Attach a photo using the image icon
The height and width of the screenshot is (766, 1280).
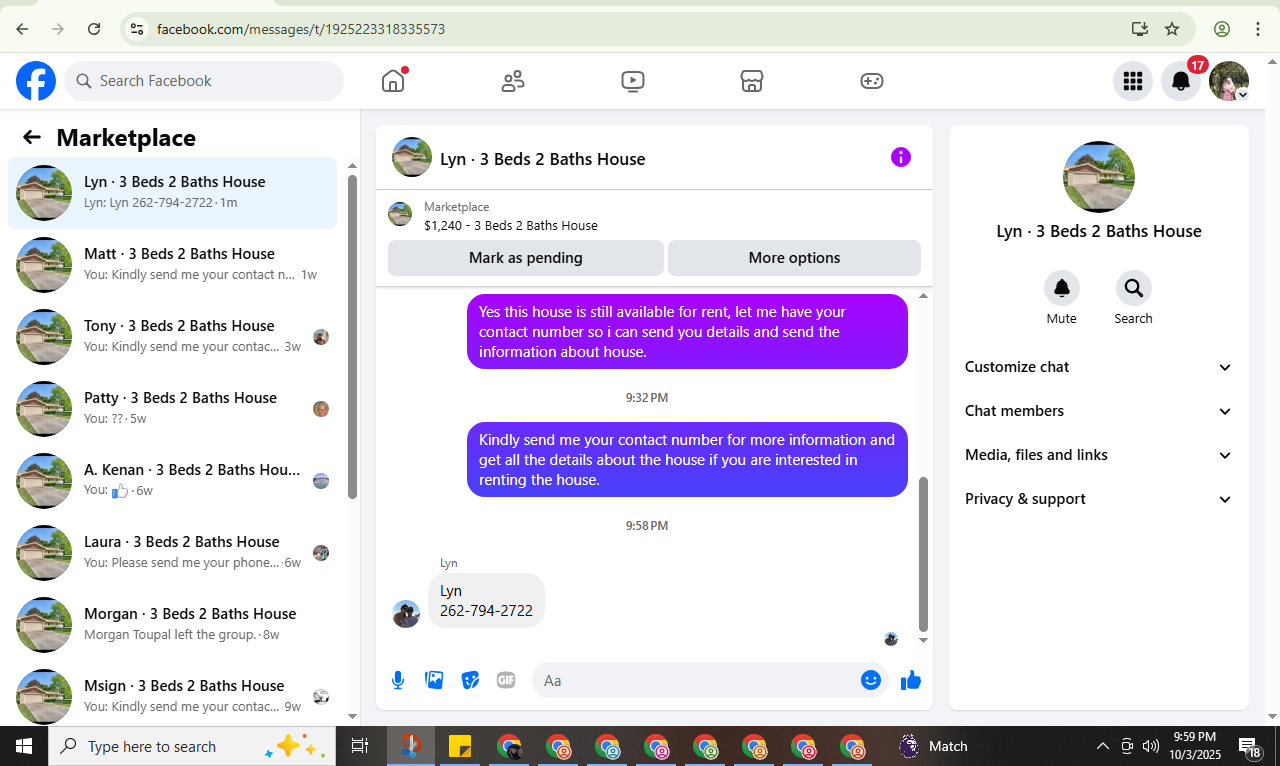(434, 681)
